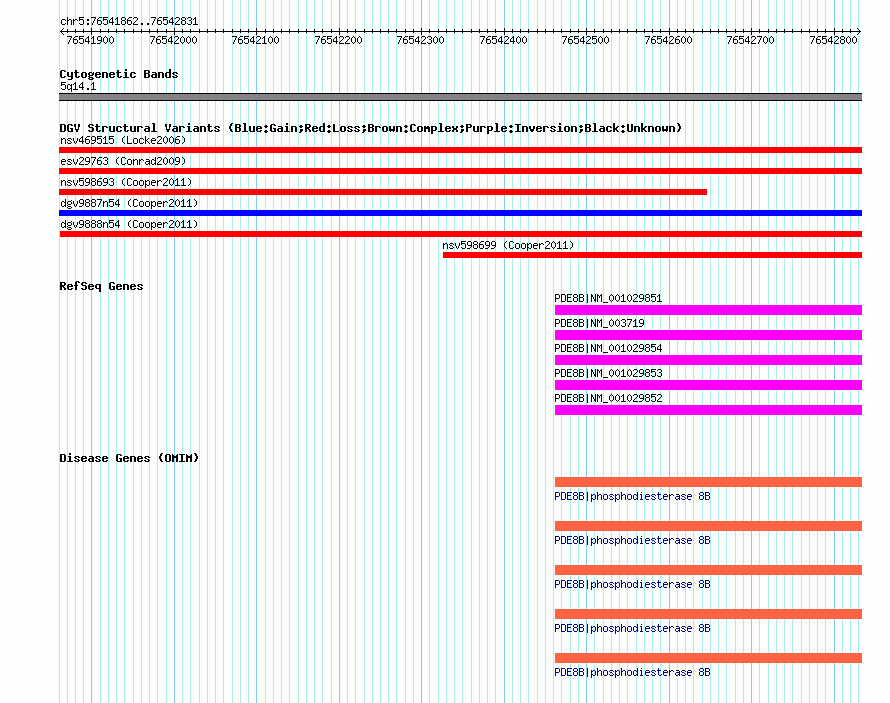Click the chr5:76541862..76542831 region label
The width and height of the screenshot is (890, 703).
click(x=129, y=22)
